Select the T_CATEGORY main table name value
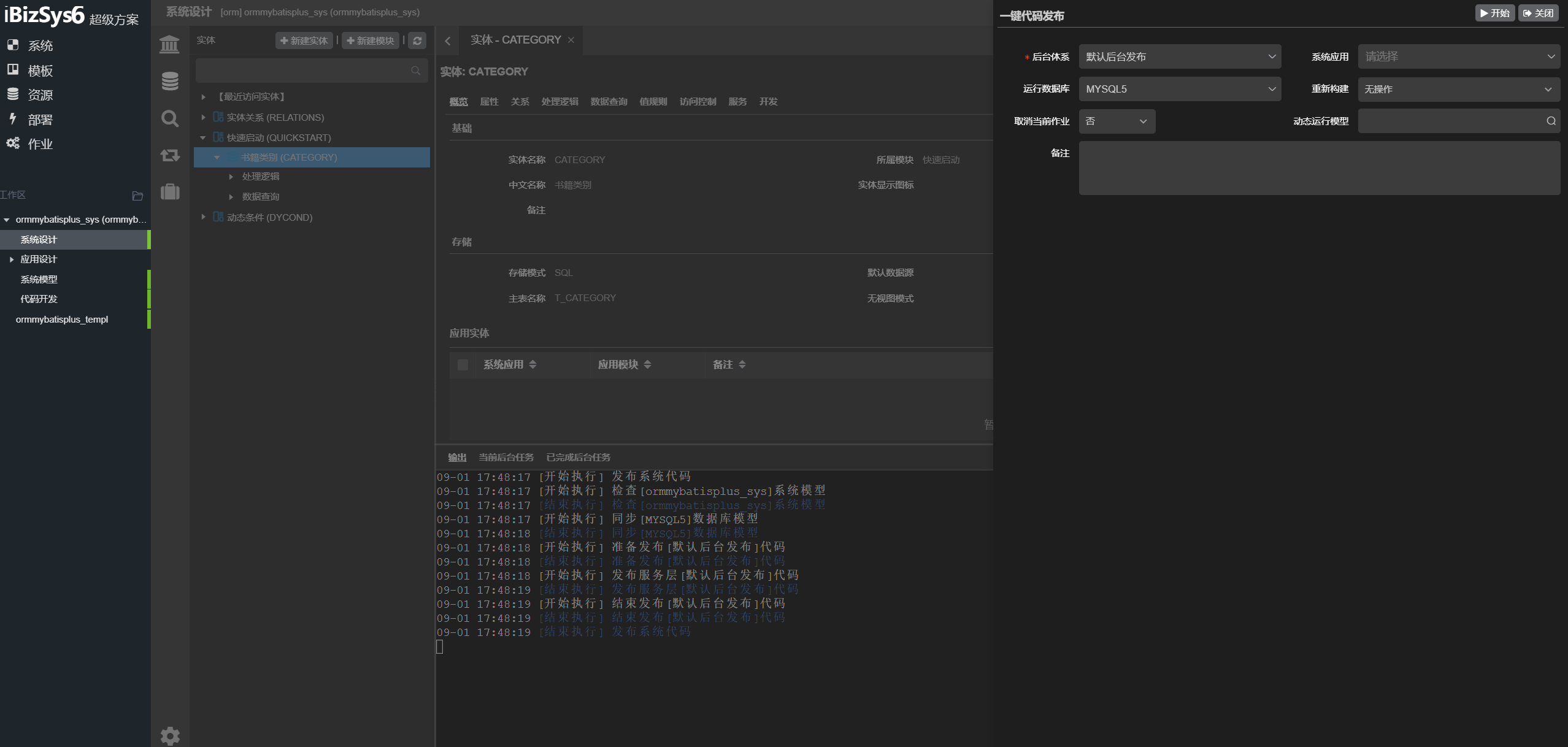This screenshot has height=747, width=1568. pyautogui.click(x=585, y=298)
